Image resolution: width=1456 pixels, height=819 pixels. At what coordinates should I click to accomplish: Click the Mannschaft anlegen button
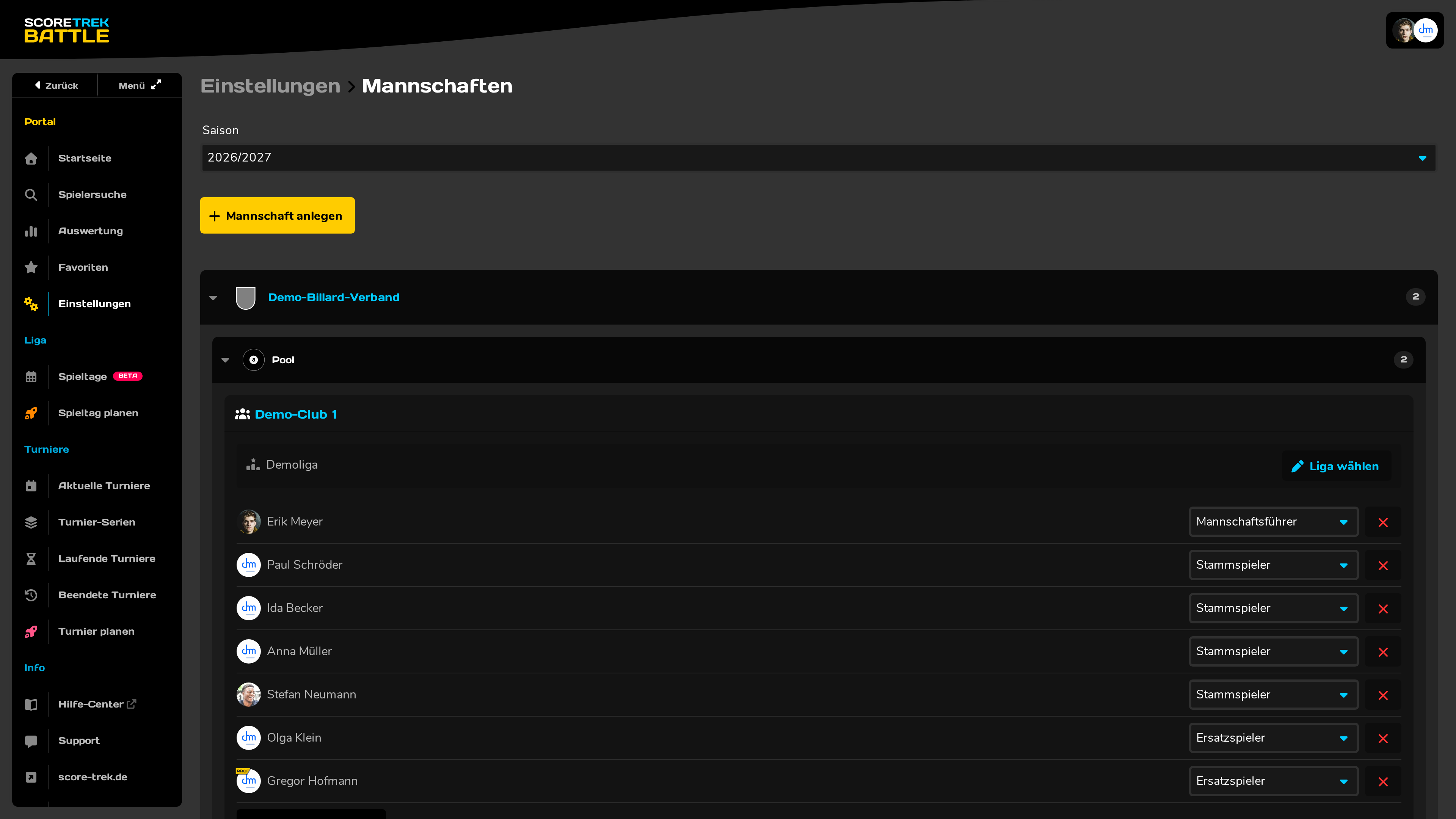pyautogui.click(x=278, y=215)
